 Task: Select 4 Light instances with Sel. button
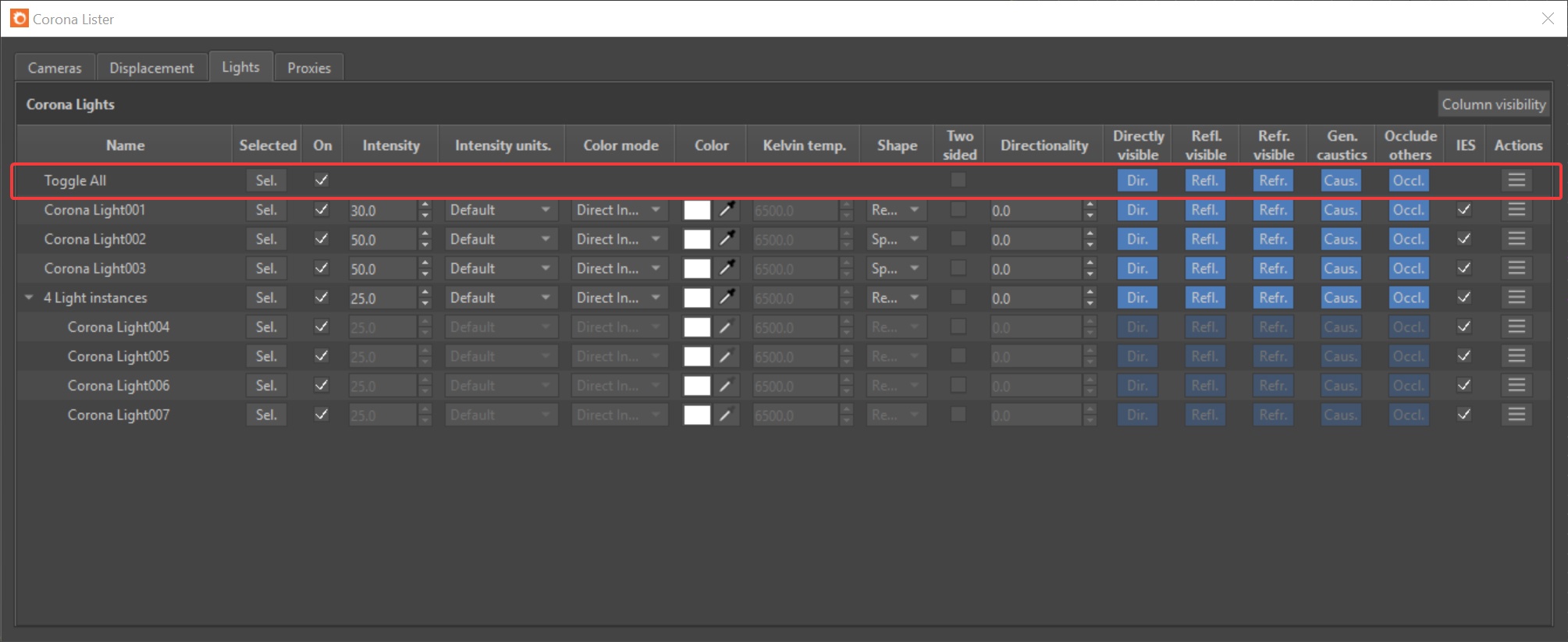266,298
